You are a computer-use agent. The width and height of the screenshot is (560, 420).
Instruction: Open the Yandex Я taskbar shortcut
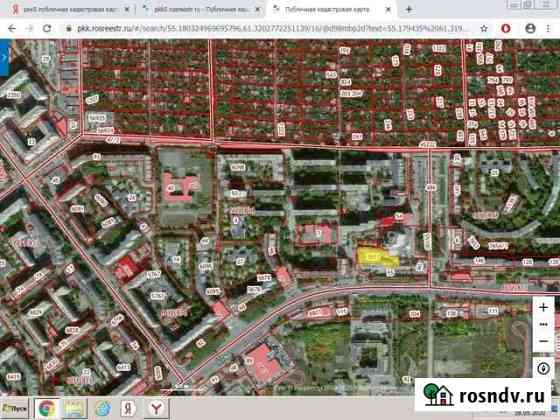(128, 408)
